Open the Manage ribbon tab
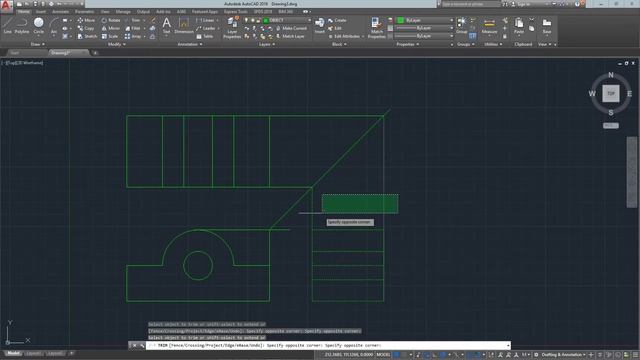The height and width of the screenshot is (360, 640). (x=123, y=12)
